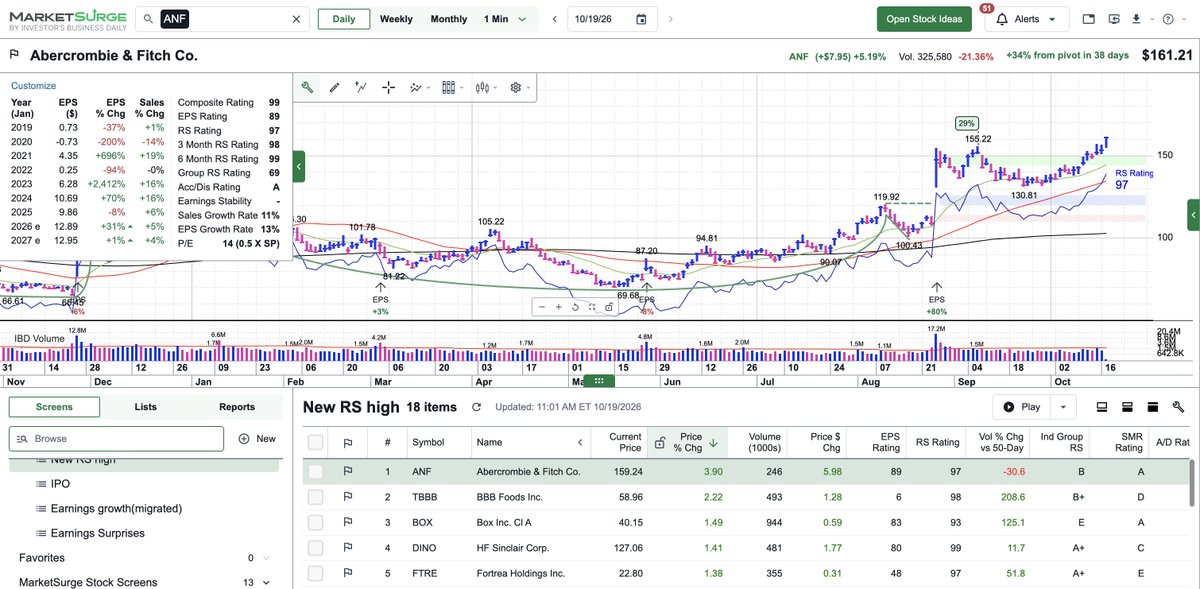
Task: Expand MarketSurge Stock Screens section
Action: point(268,582)
